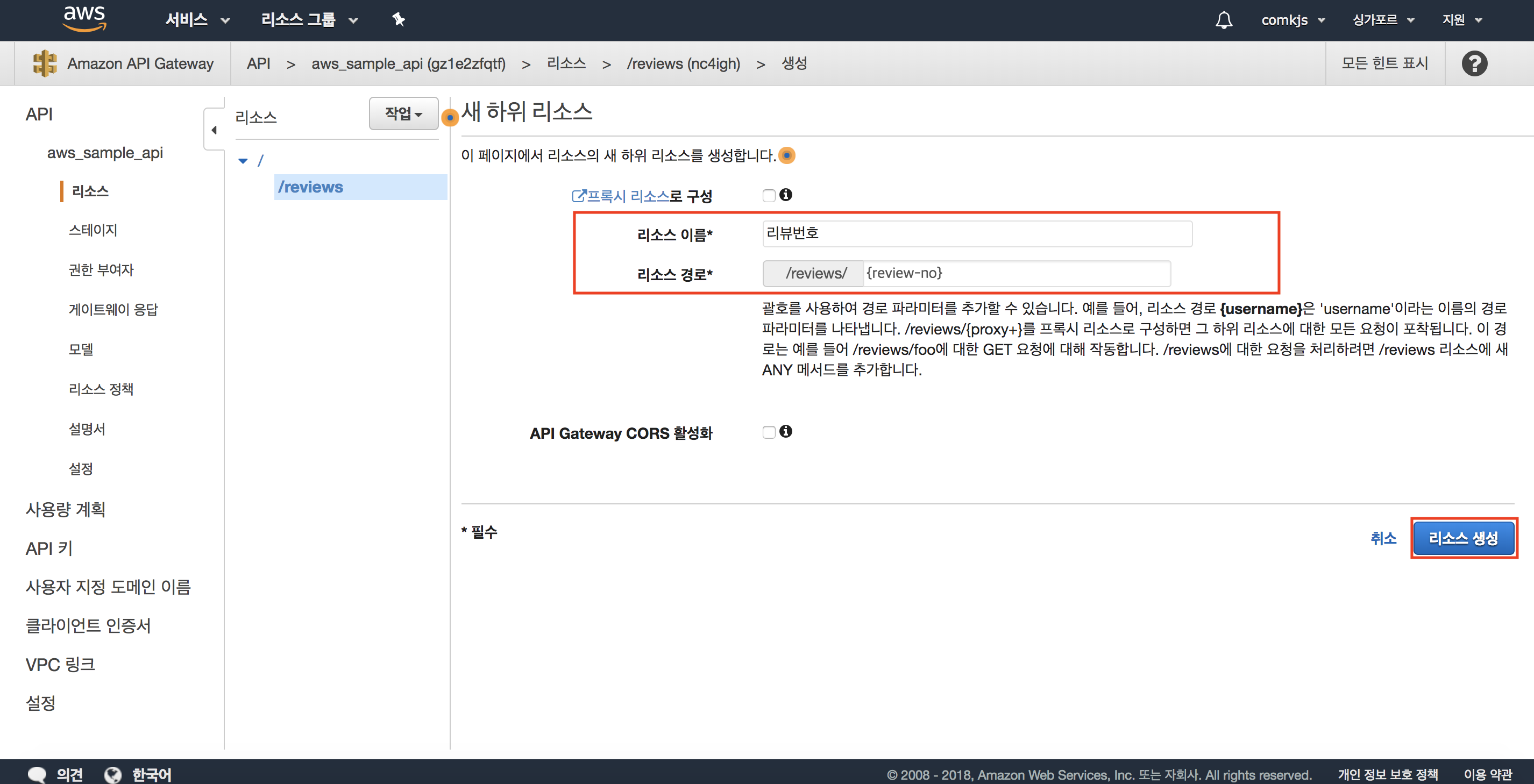Enable the API Gateway CORS 활성화 checkbox
Screen dimensions: 1534x784
[x=769, y=432]
